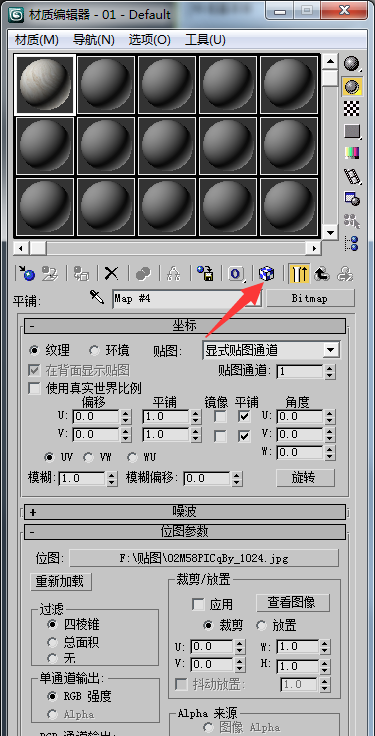375x736 pixels.
Task: Enable 使用真实世界比例 checkbox
Action: click(x=34, y=389)
